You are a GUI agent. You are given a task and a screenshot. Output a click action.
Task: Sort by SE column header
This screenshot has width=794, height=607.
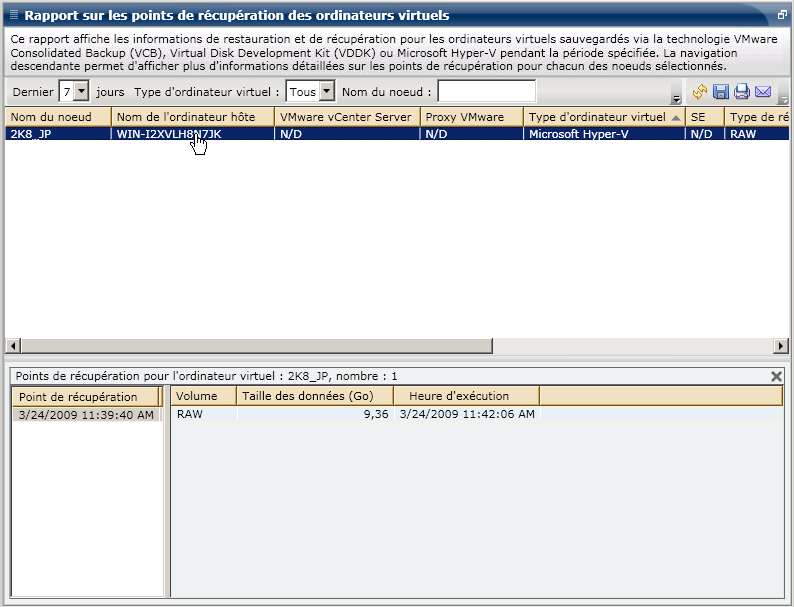tap(705, 117)
